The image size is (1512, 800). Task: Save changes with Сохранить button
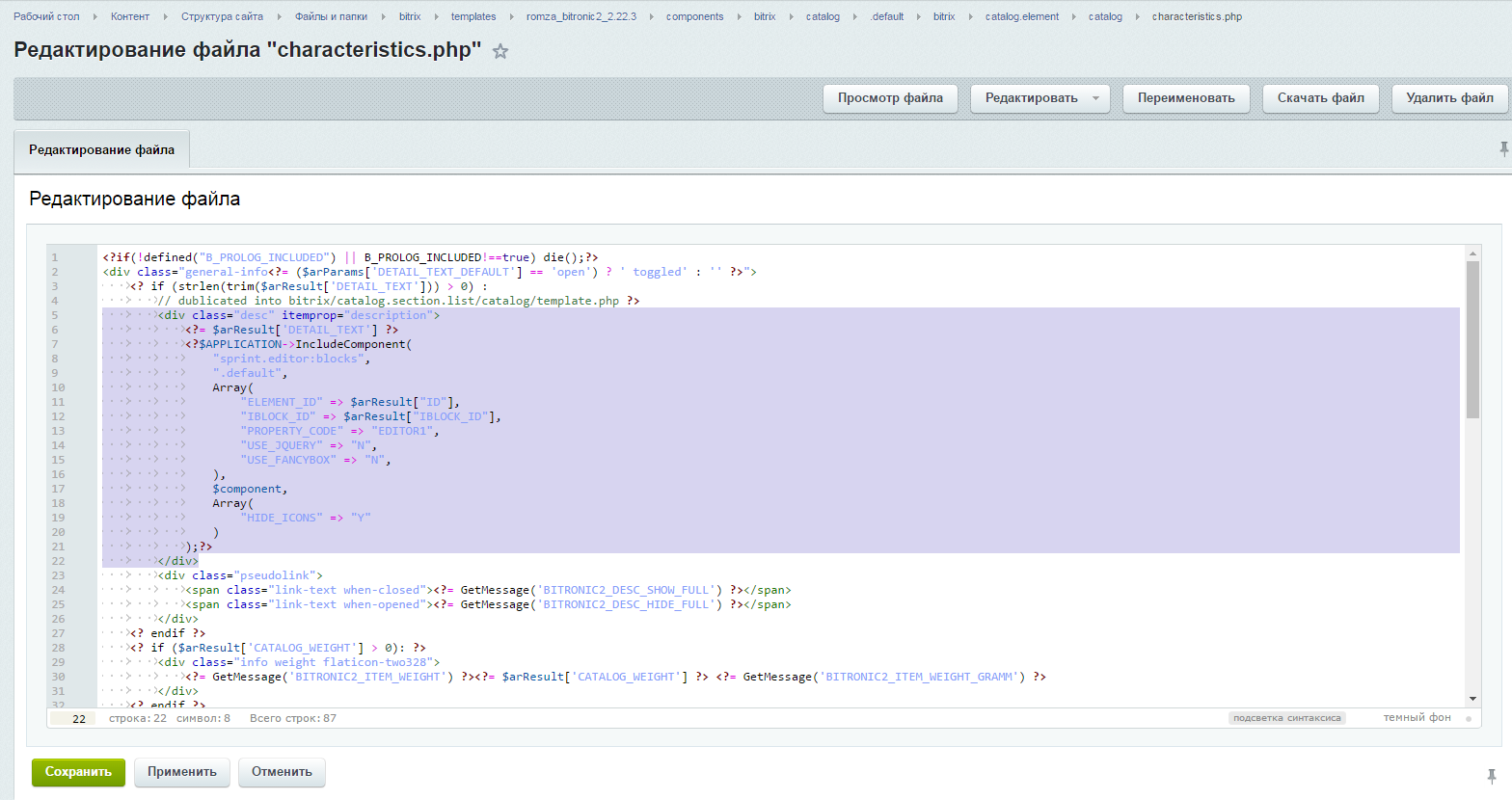[x=78, y=772]
